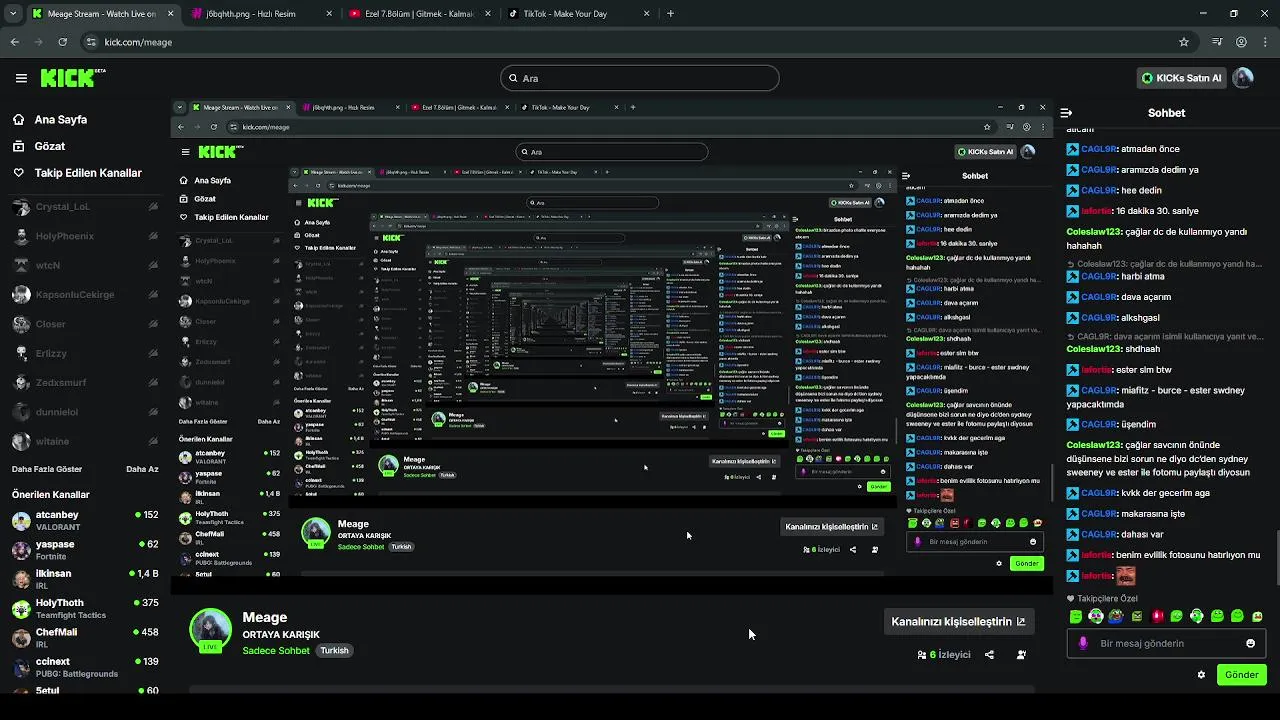Open browser media control icon in toolbar
This screenshot has width=1280, height=720.
[x=1217, y=42]
